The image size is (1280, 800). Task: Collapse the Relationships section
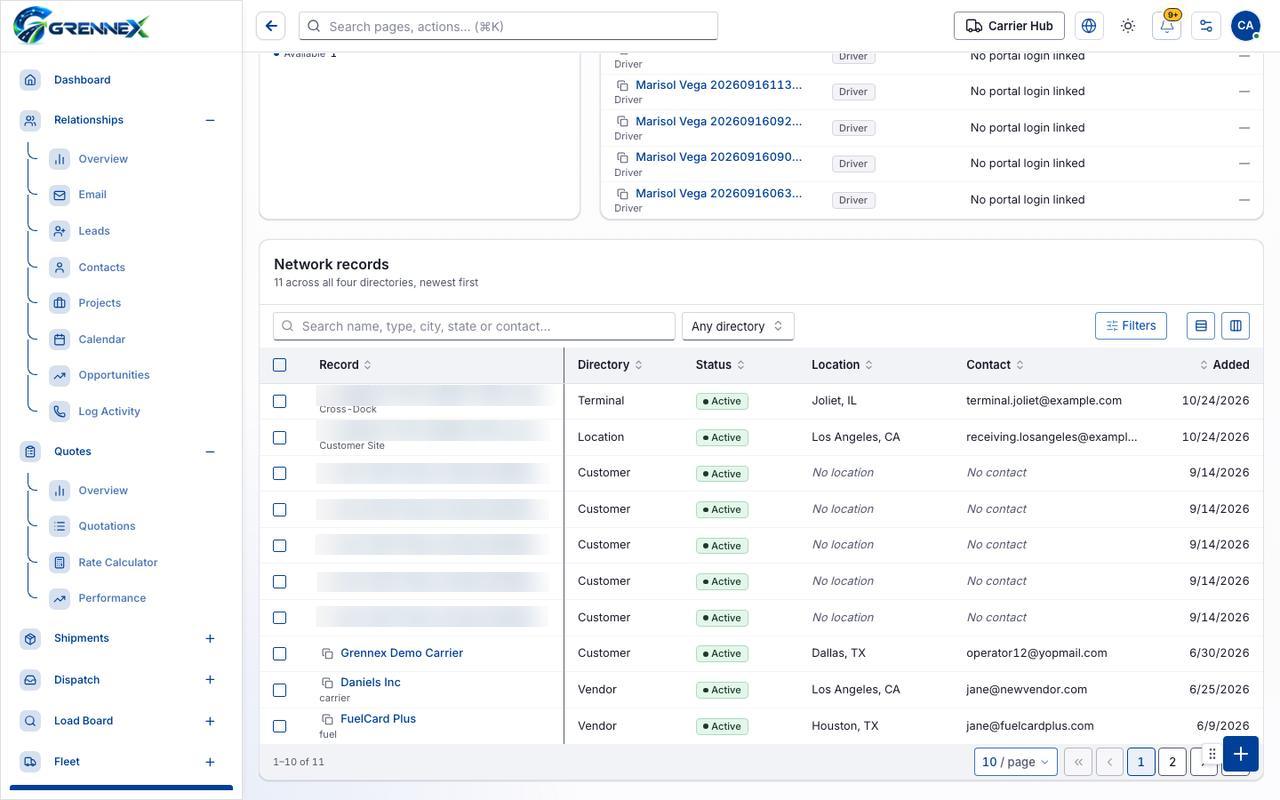[x=210, y=120]
